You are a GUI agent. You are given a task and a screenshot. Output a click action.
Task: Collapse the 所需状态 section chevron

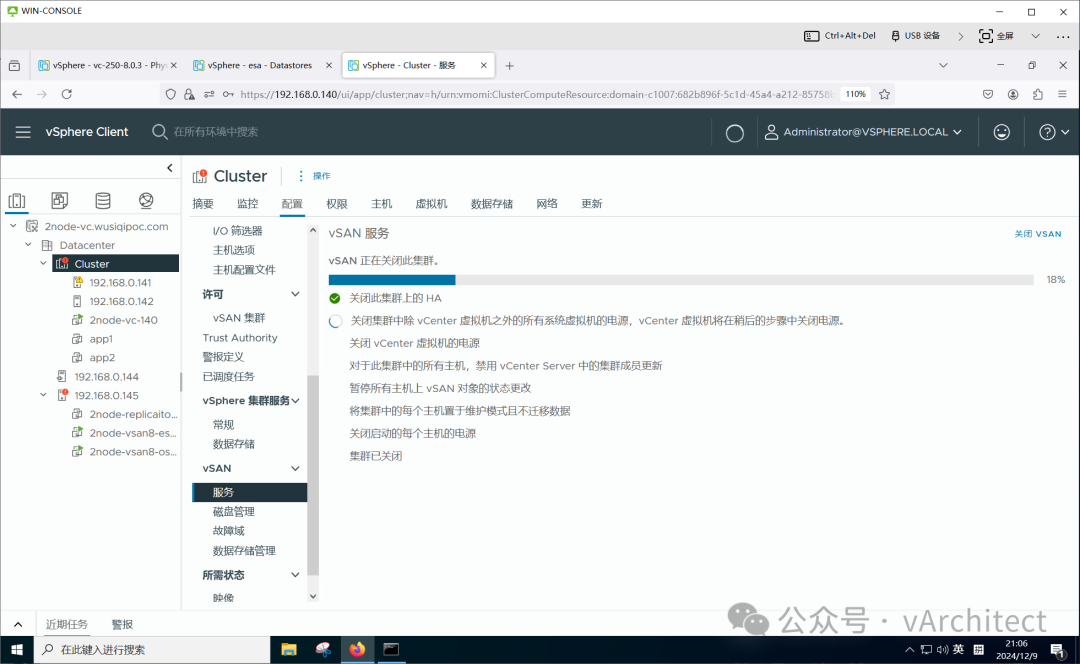295,574
